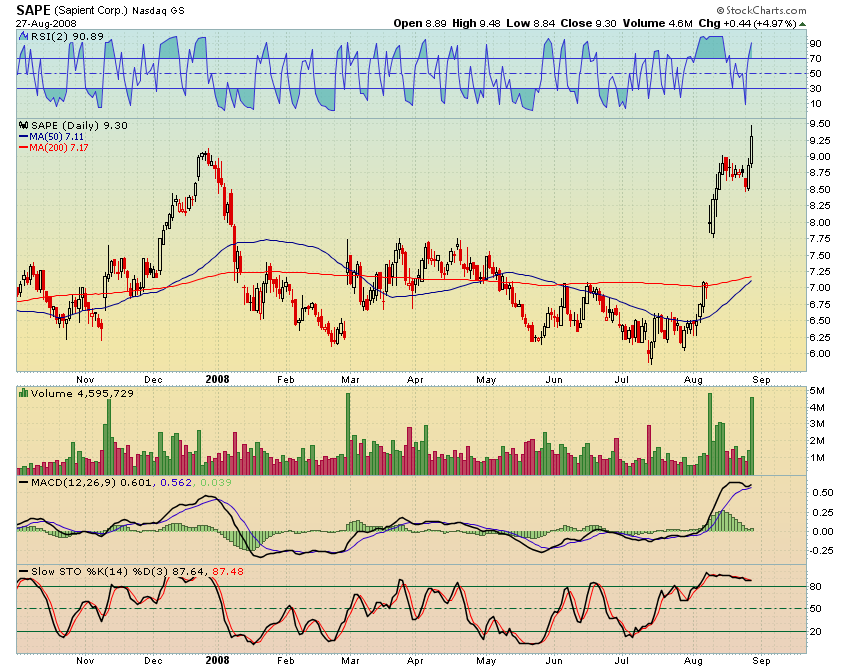
Task: Click the green up arrow after Chg
Action: point(802,24)
